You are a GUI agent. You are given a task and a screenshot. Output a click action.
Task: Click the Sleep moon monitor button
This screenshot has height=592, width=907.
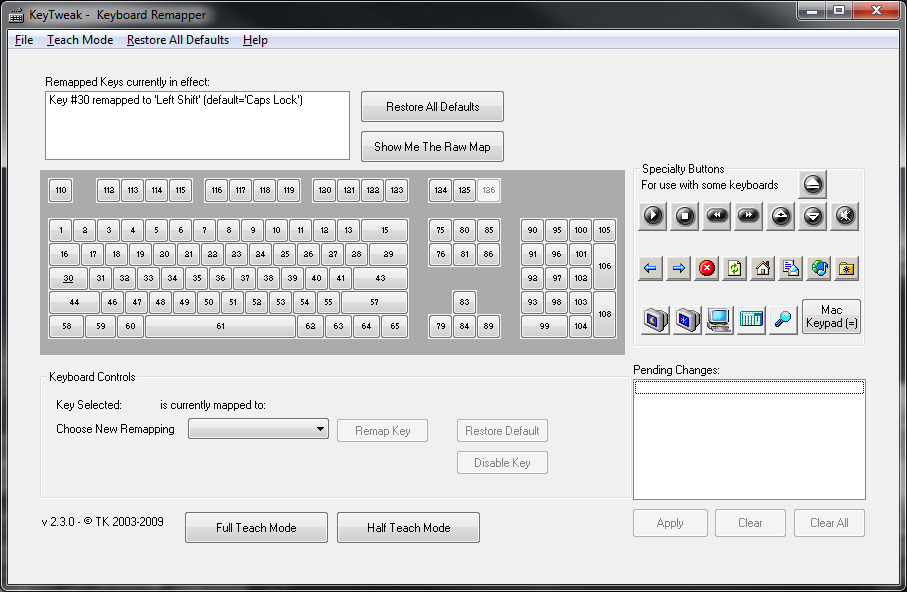655,320
